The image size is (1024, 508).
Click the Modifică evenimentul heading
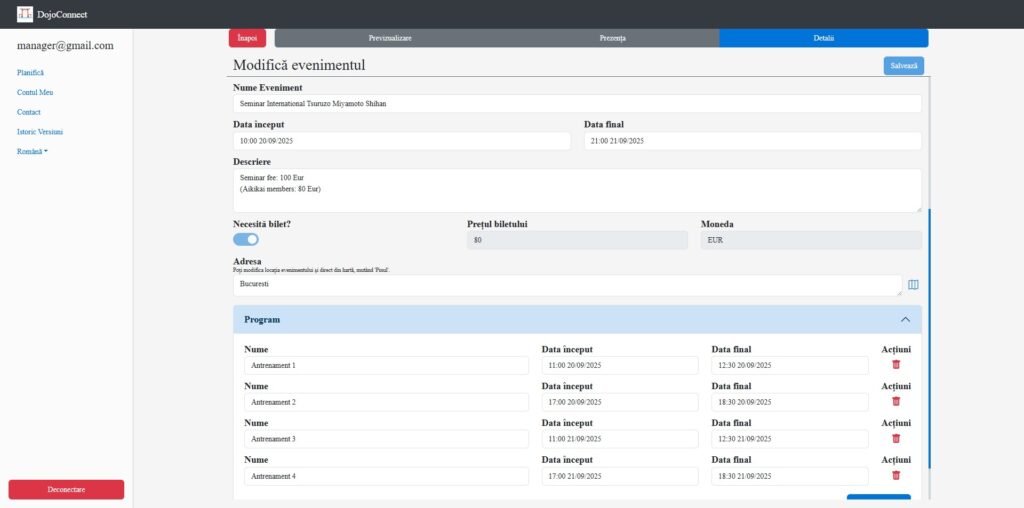tap(299, 65)
